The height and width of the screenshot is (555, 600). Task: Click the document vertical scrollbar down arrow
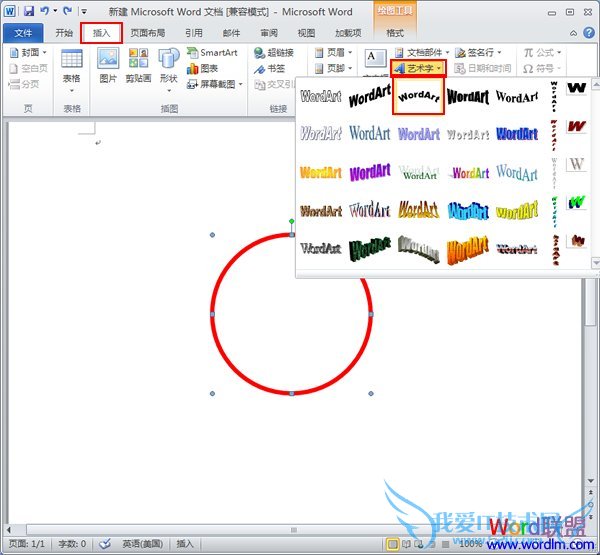[x=590, y=480]
